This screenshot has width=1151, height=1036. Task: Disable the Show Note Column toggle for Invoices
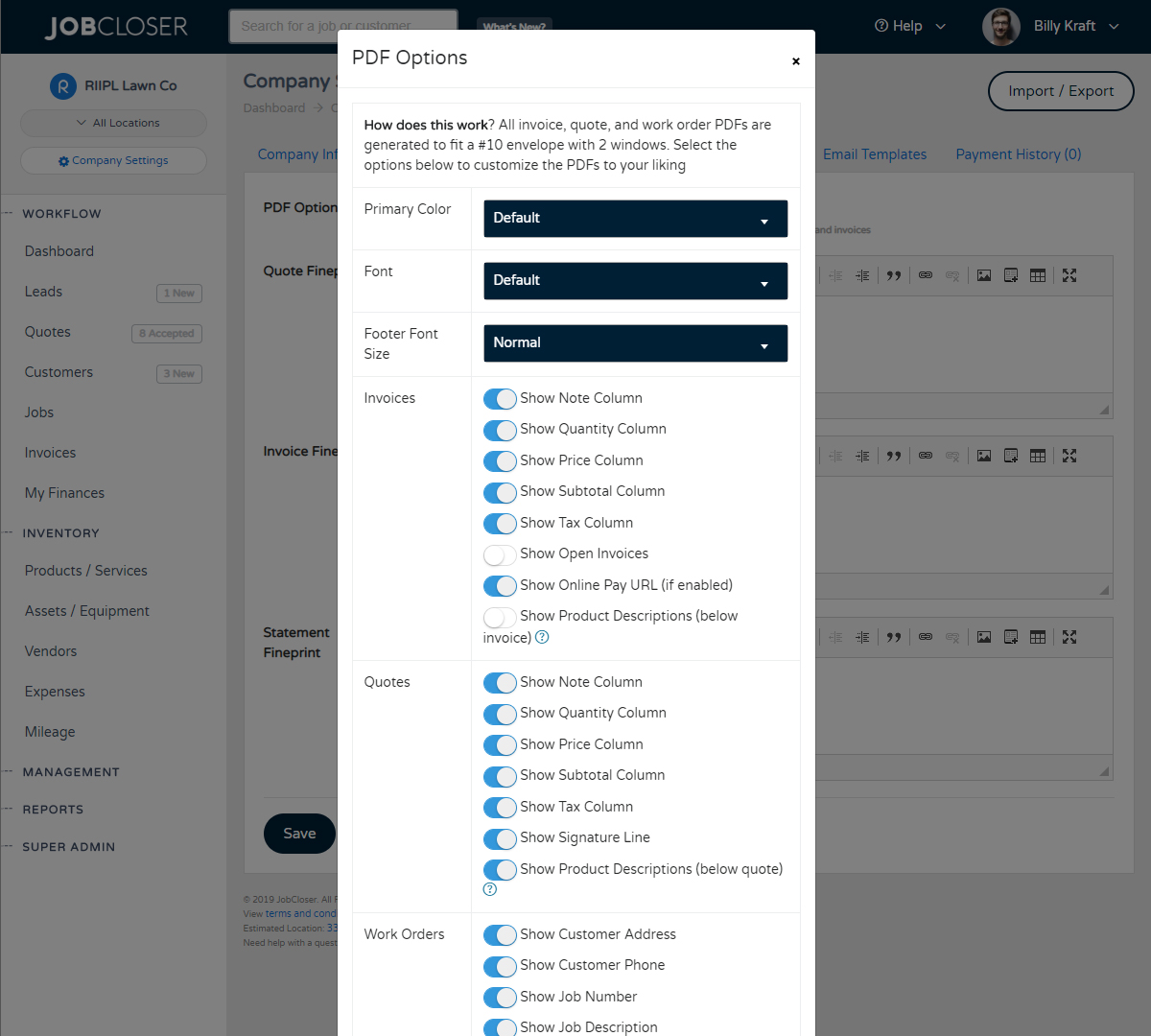(x=500, y=398)
